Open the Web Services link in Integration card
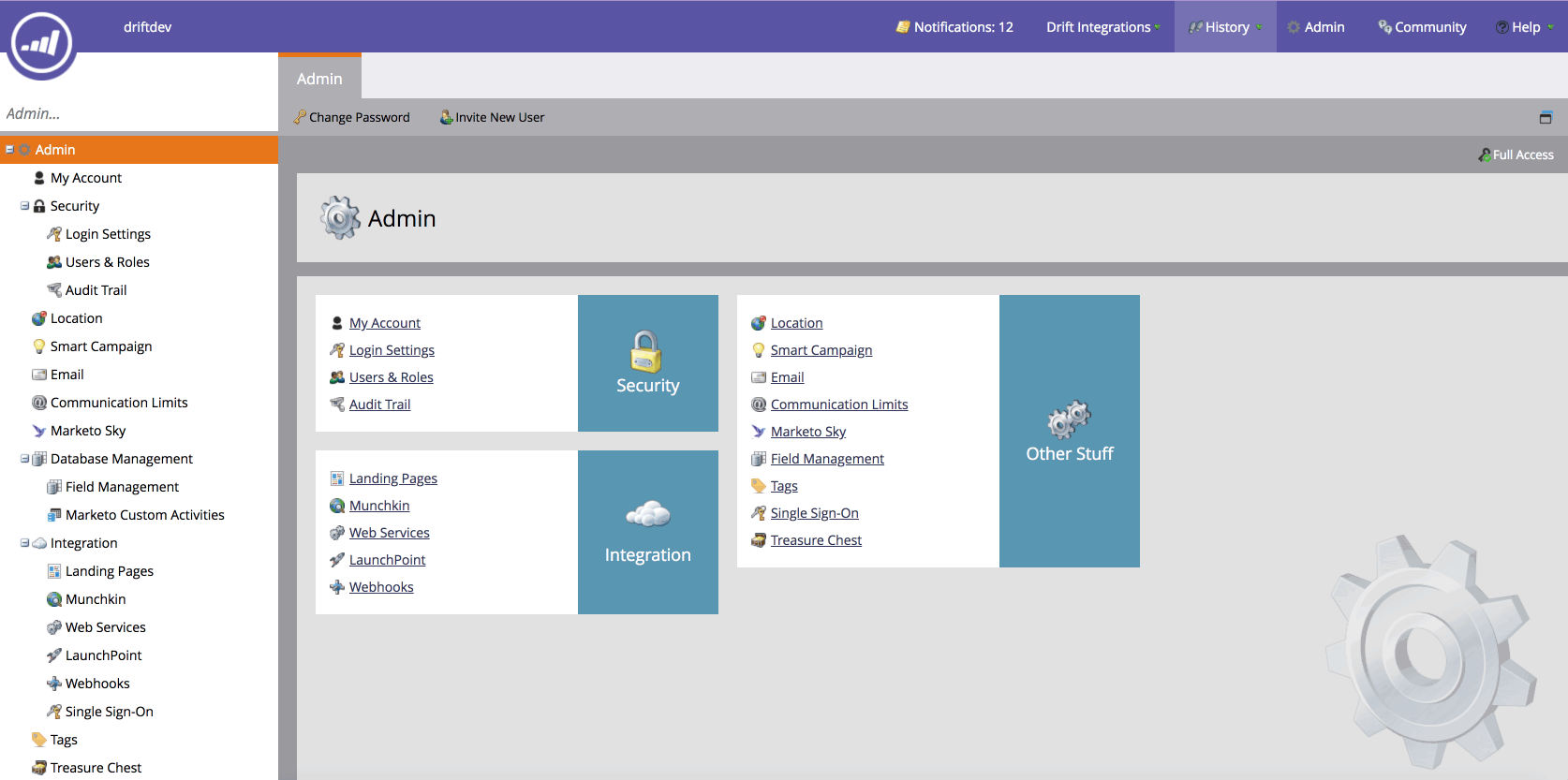1568x780 pixels. pyautogui.click(x=390, y=533)
